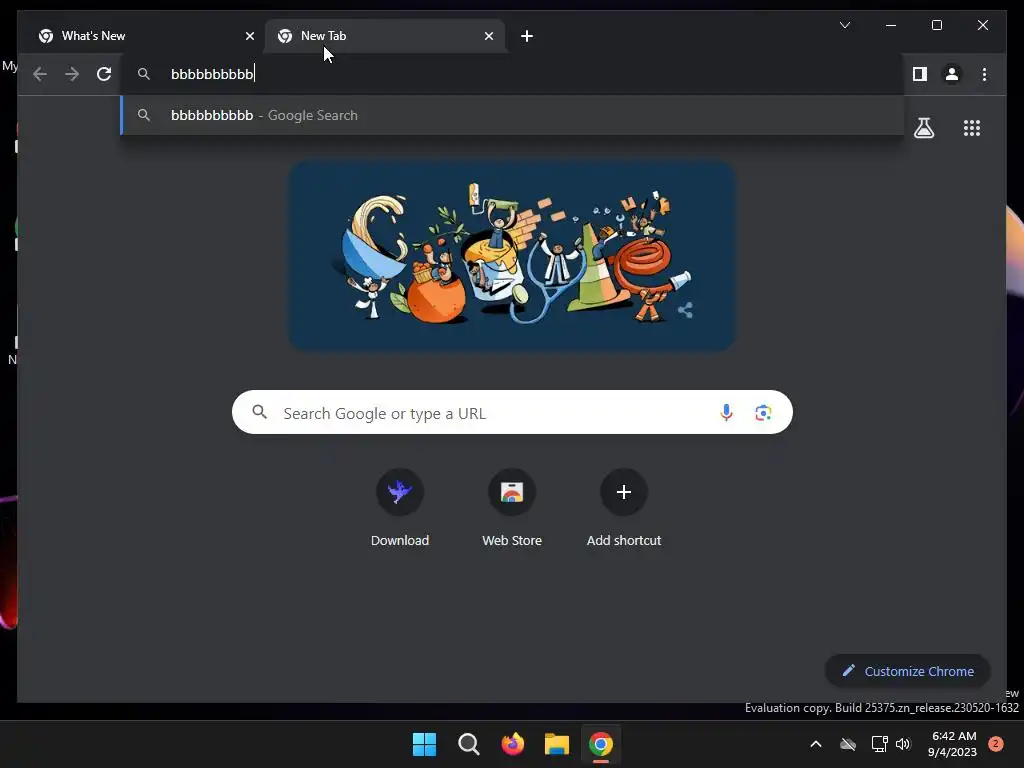This screenshot has width=1024, height=768.
Task: Click the Chrome taskbar icon
Action: click(x=601, y=744)
